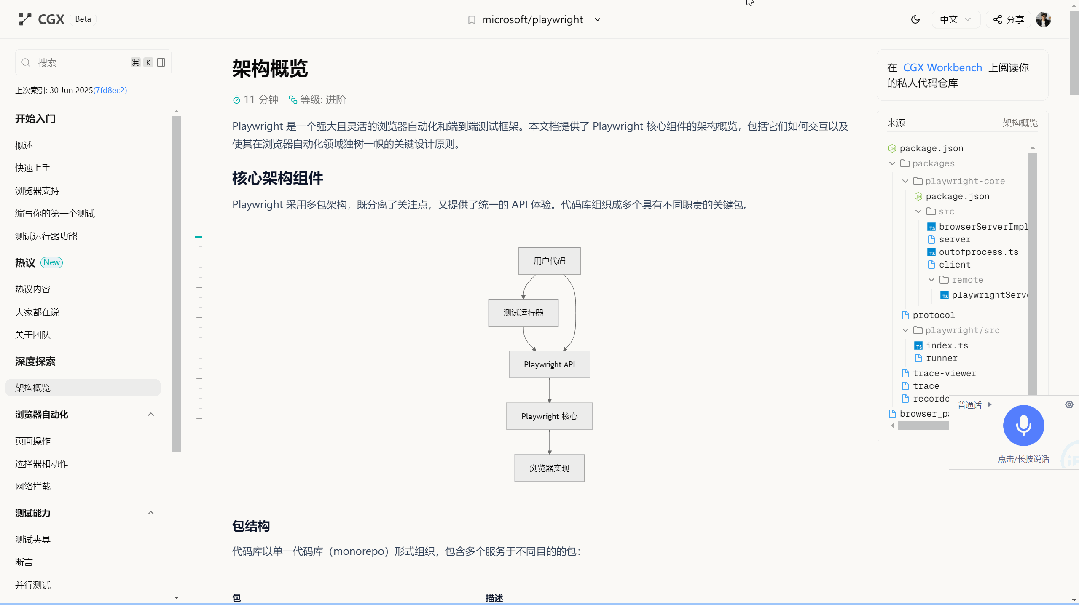Click the playwrightServer TypeScript file icon

pos(945,295)
